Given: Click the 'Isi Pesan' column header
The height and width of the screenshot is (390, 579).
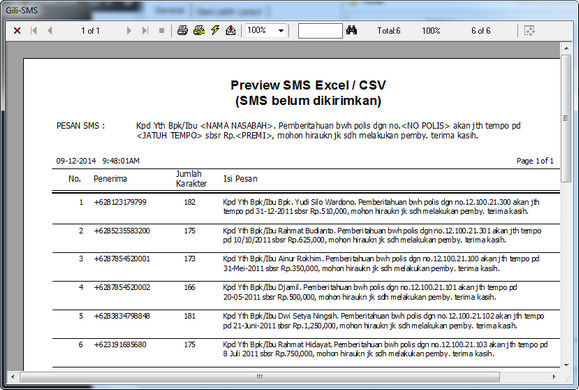Looking at the screenshot, I should [240, 179].
